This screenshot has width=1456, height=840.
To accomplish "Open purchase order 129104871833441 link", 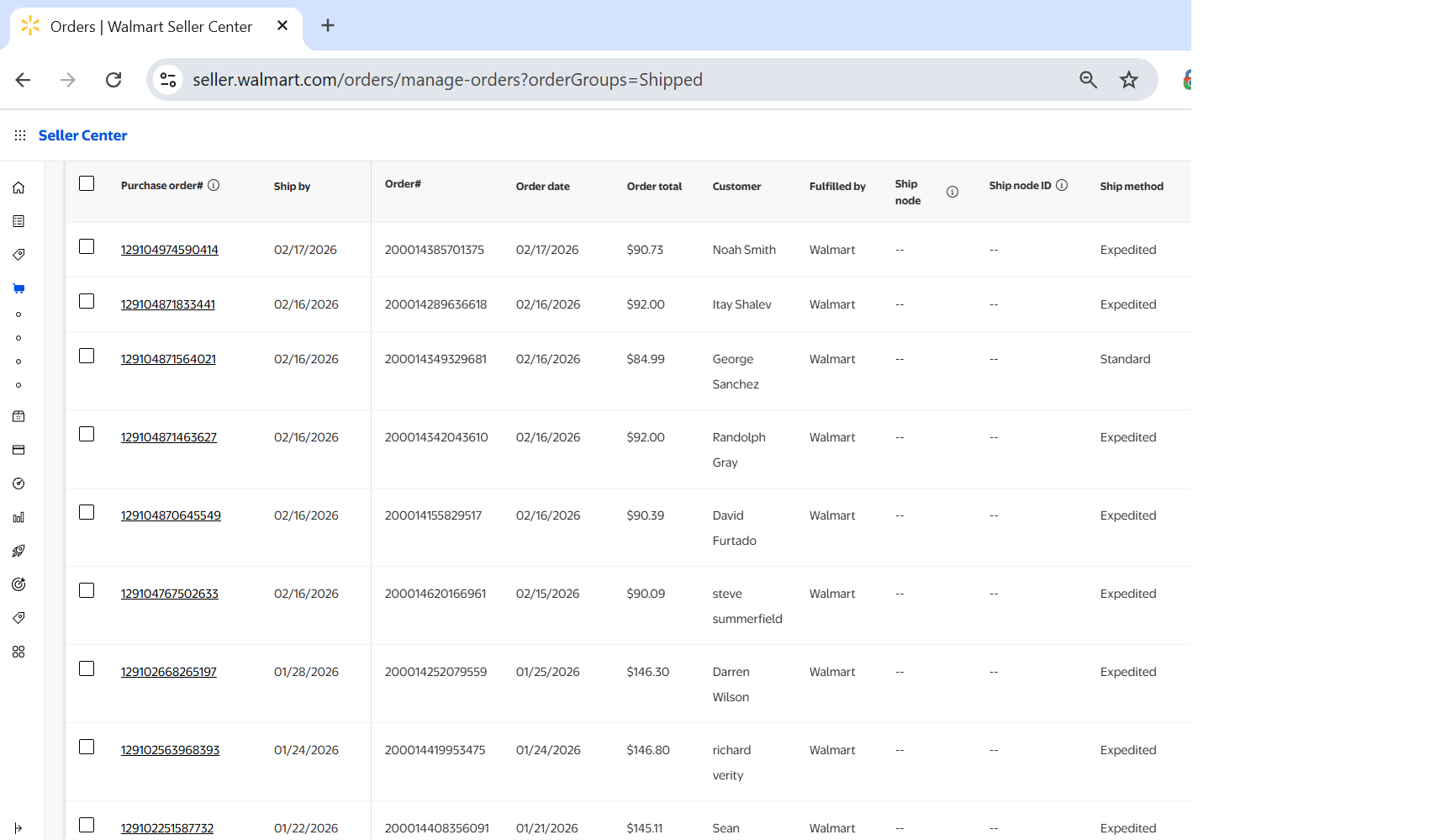I will (x=168, y=304).
